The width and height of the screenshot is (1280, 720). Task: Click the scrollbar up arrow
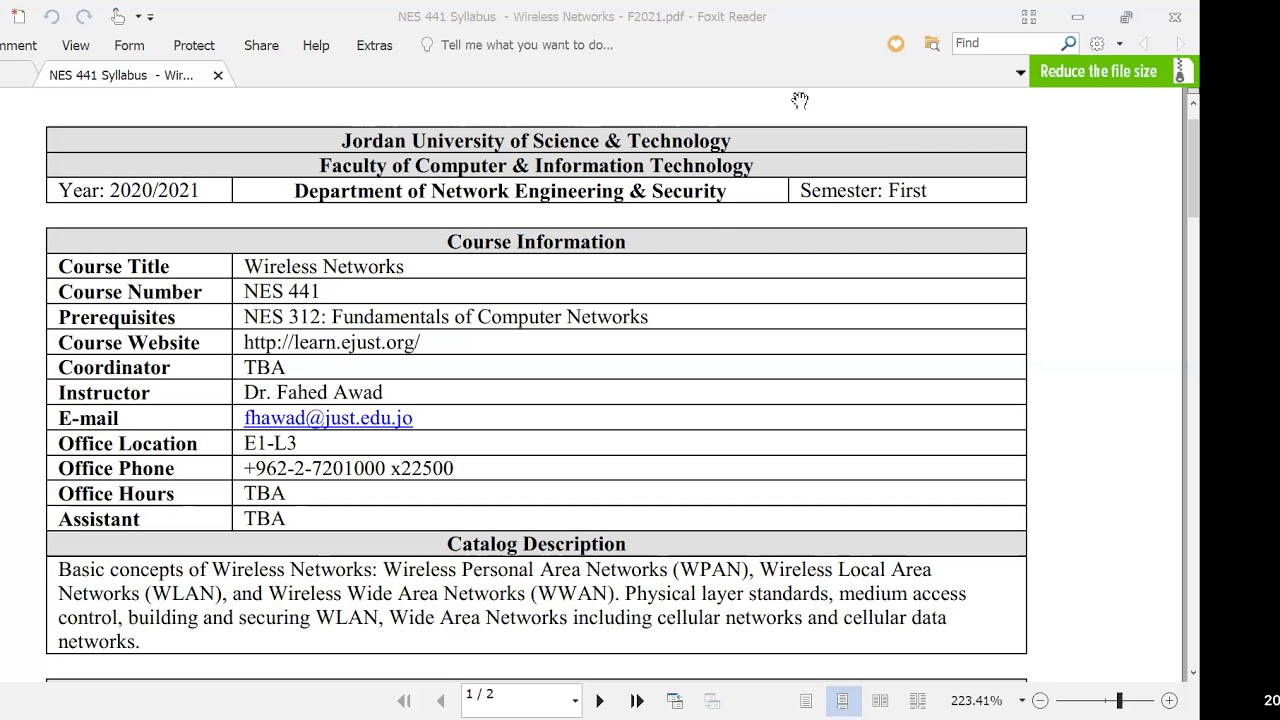click(x=1192, y=102)
